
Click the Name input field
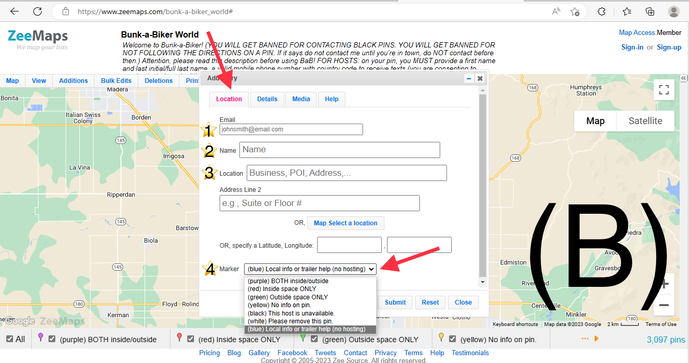coord(340,150)
